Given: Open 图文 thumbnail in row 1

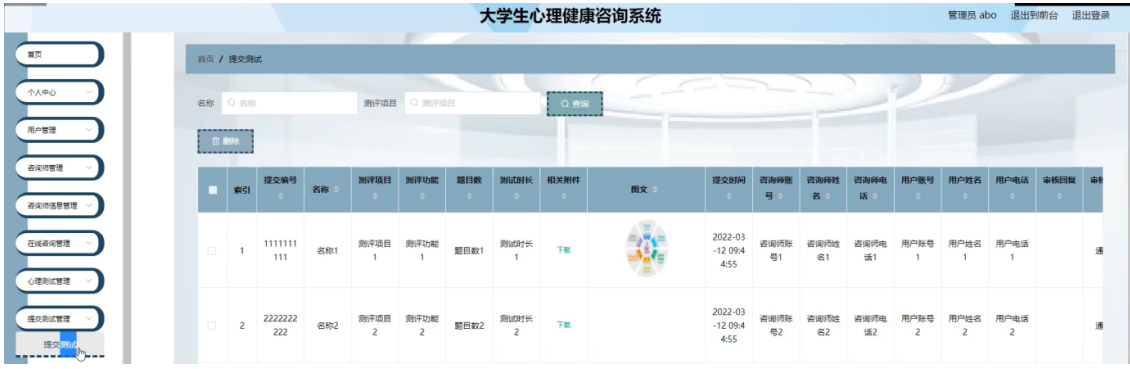Looking at the screenshot, I should (x=646, y=249).
